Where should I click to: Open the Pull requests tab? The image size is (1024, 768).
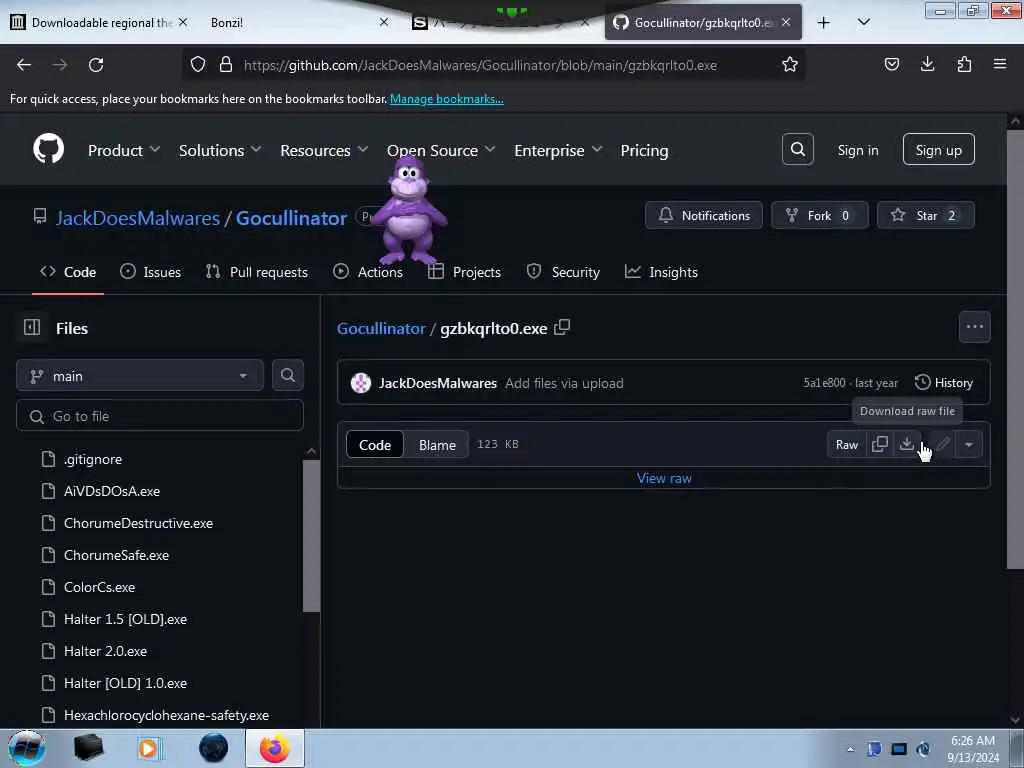257,272
